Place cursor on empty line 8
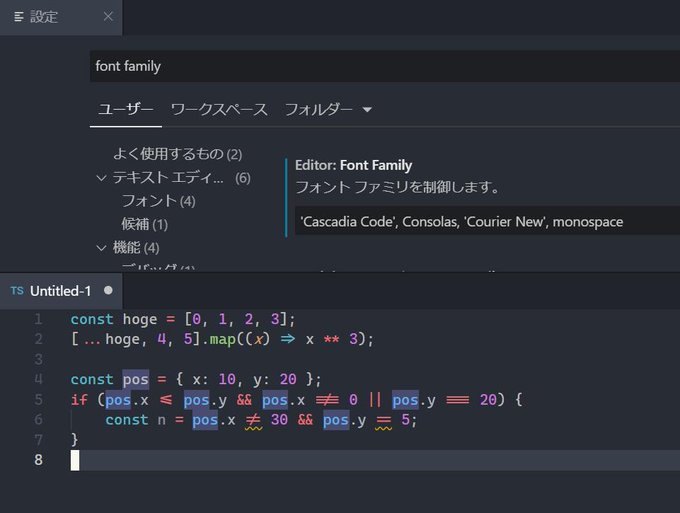This screenshot has height=513, width=680. coord(375,460)
